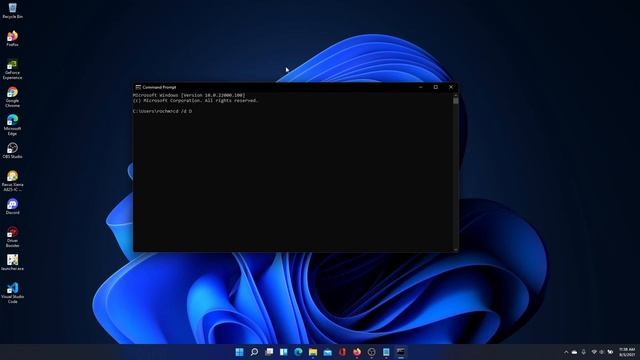Viewport: 640px width, 360px height.
Task: Select the launcher.exe desktop icon
Action: click(12, 262)
